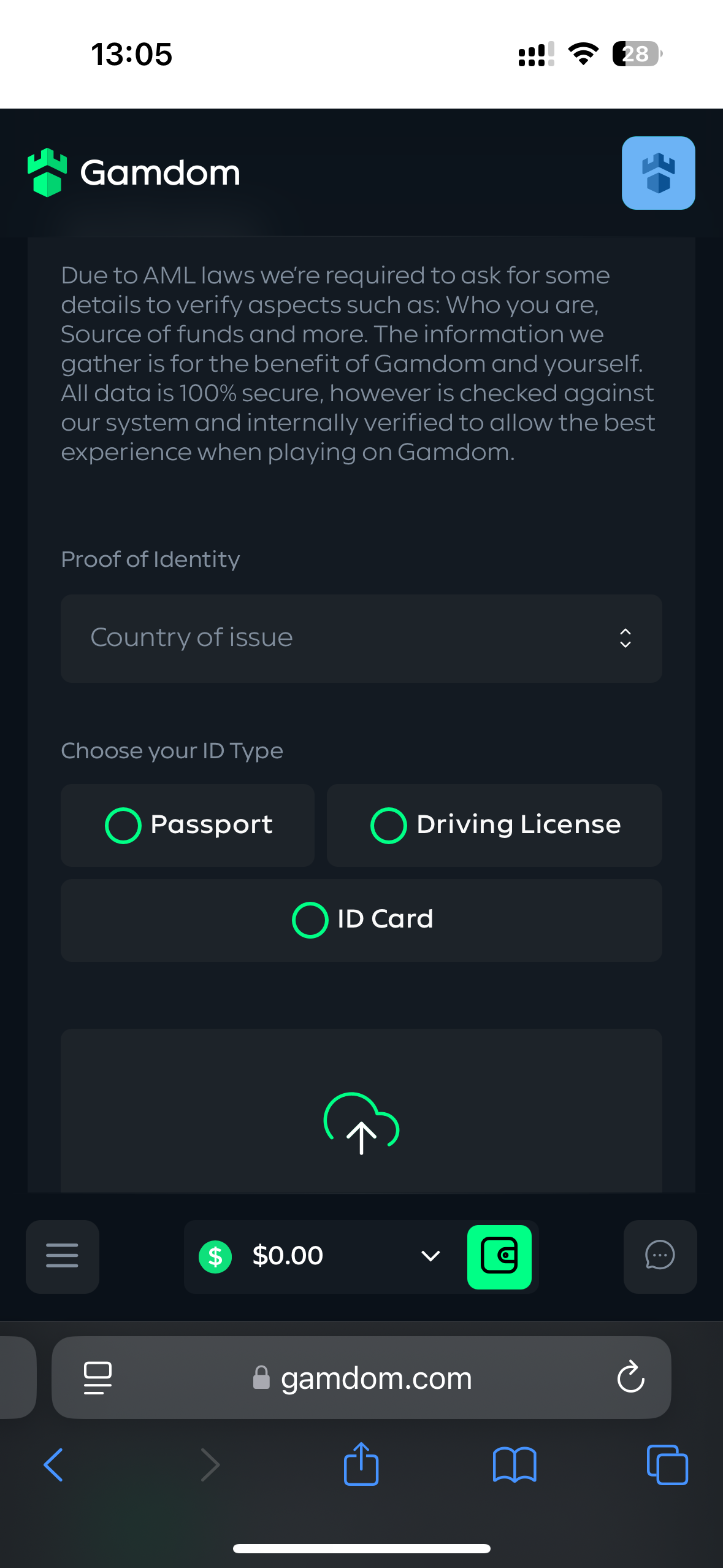
Task: Reload the gamdom.com page
Action: pos(630,1378)
